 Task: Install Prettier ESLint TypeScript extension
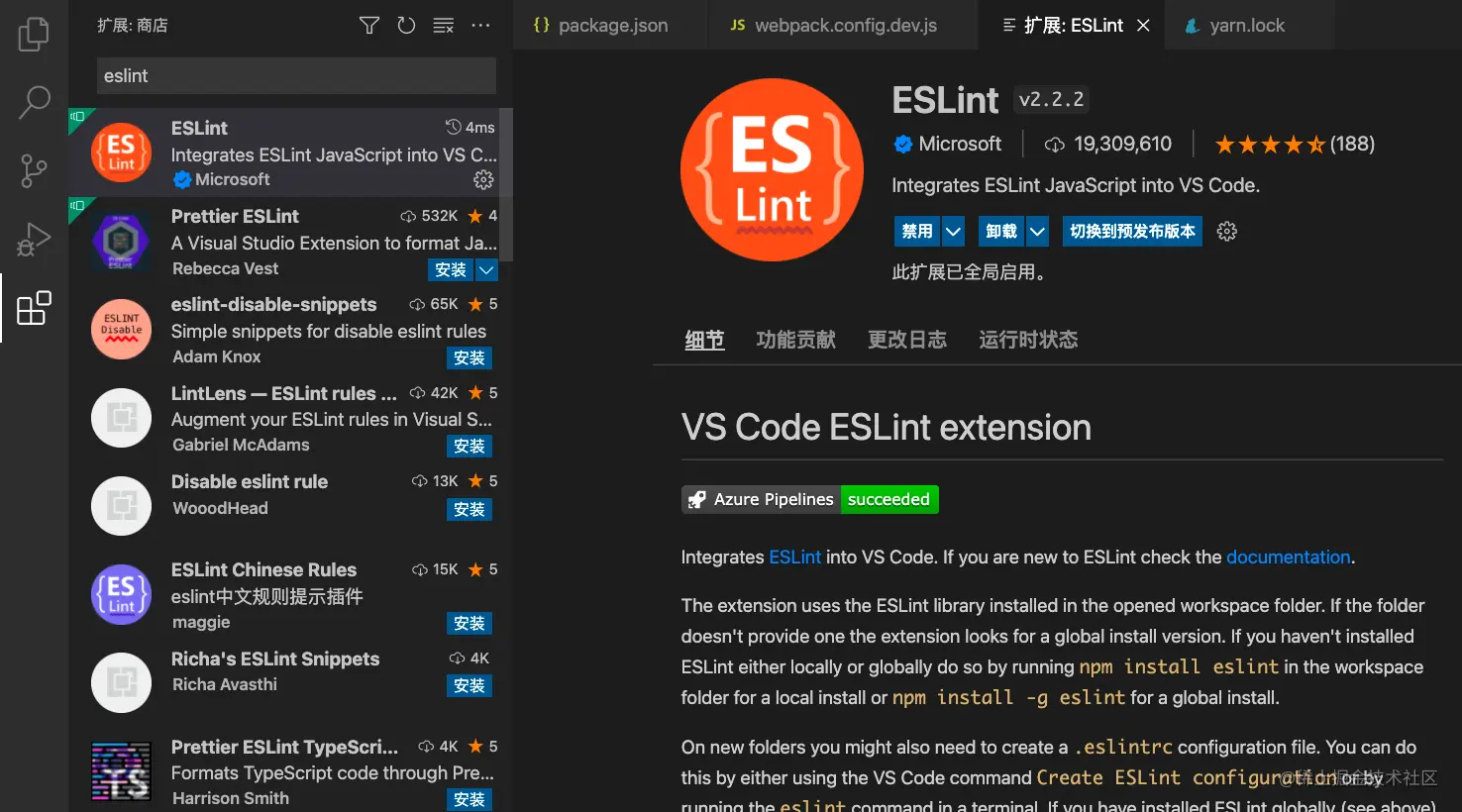tap(470, 799)
